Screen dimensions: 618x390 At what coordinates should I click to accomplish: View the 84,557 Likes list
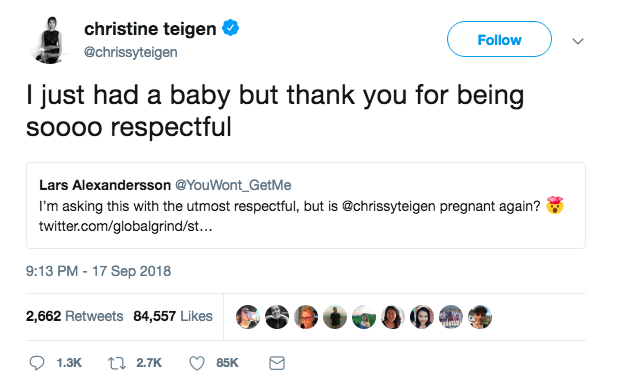pyautogui.click(x=173, y=316)
